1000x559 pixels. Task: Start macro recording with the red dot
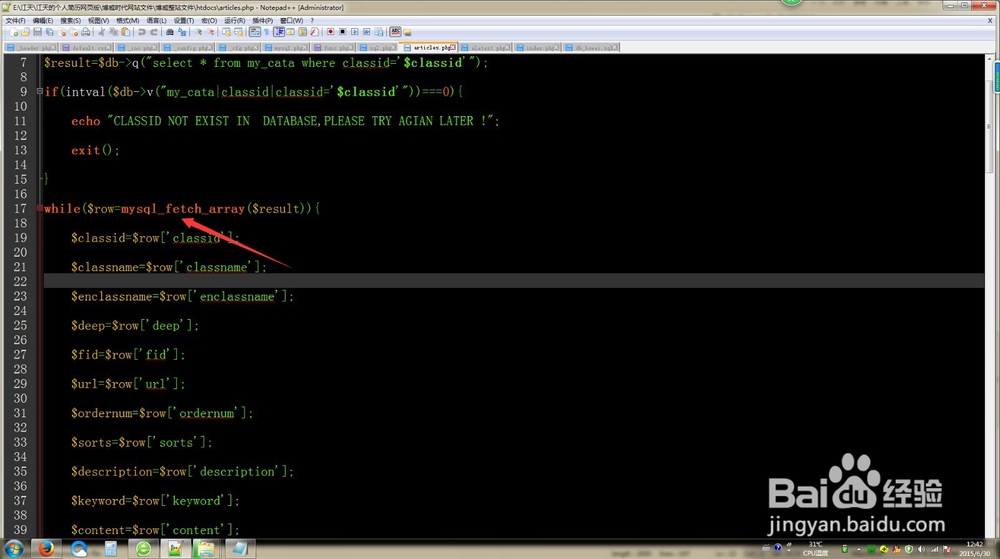click(331, 32)
